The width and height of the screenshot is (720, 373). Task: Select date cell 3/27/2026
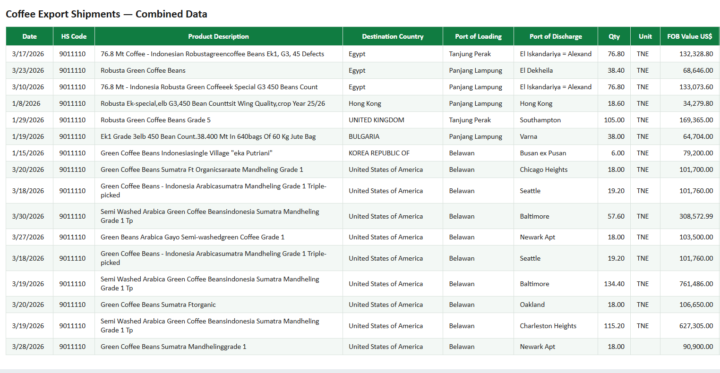pyautogui.click(x=28, y=237)
